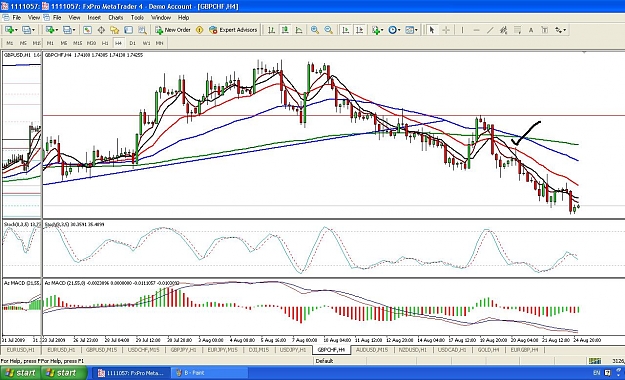
Task: Open the Tools menu
Action: click(x=137, y=18)
